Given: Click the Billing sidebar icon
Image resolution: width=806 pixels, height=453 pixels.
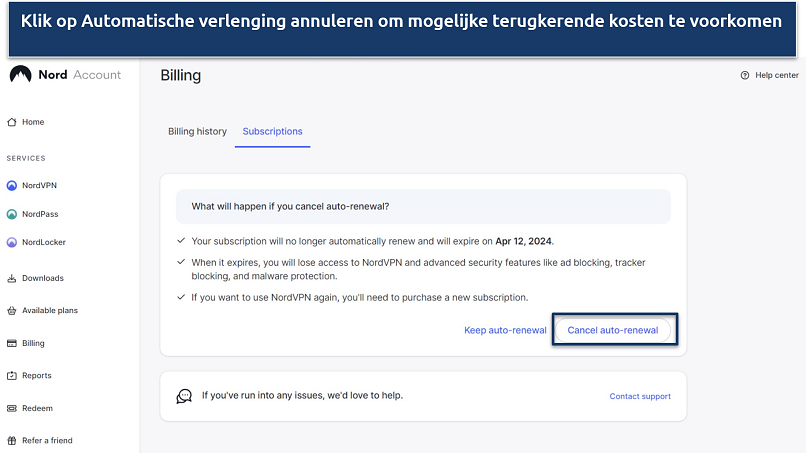Looking at the screenshot, I should 12,343.
